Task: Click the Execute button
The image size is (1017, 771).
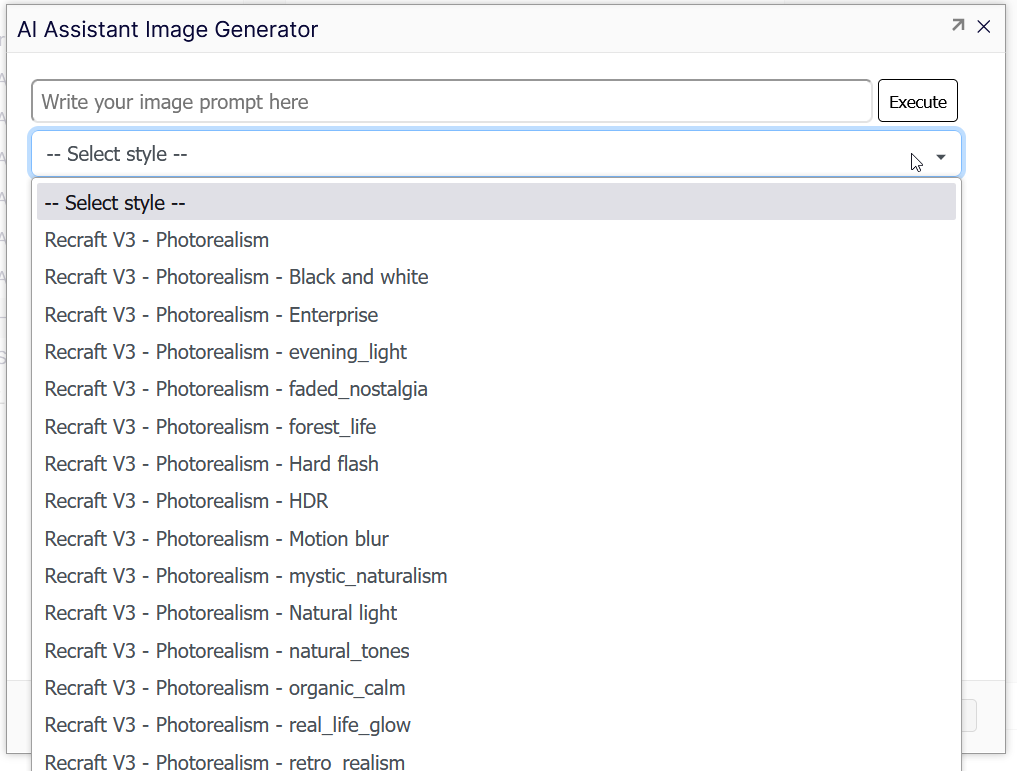Action: point(917,101)
